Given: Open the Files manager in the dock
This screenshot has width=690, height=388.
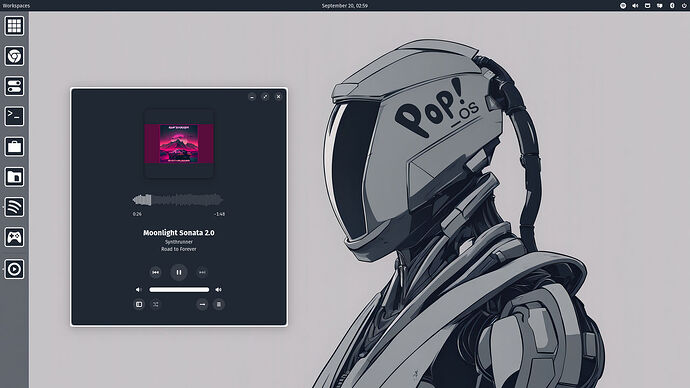Looking at the screenshot, I should click(14, 177).
